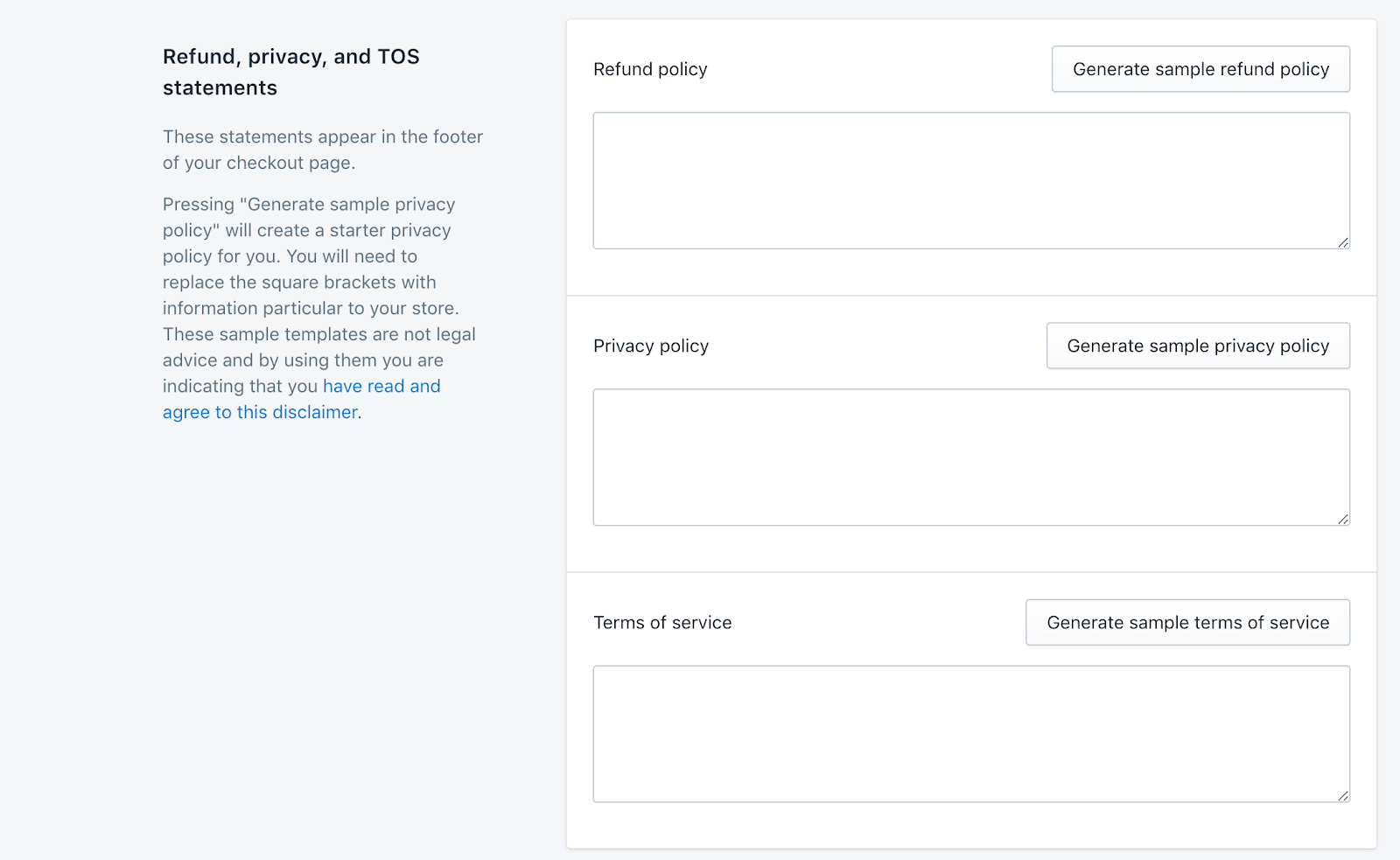This screenshot has height=860, width=1400.
Task: Click divider line between Refund and Privacy sections
Action: (971, 296)
